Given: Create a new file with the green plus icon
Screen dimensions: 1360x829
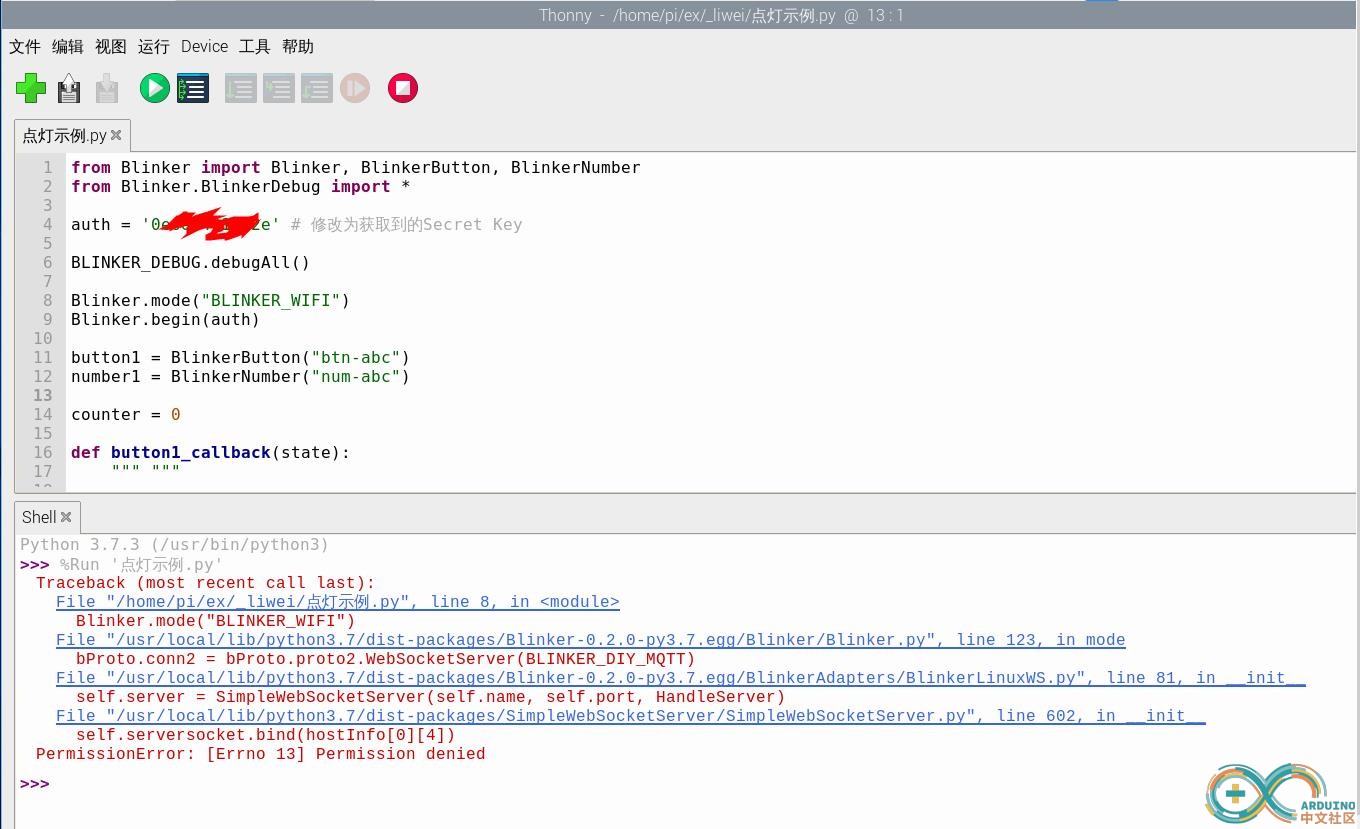Looking at the screenshot, I should tap(31, 88).
